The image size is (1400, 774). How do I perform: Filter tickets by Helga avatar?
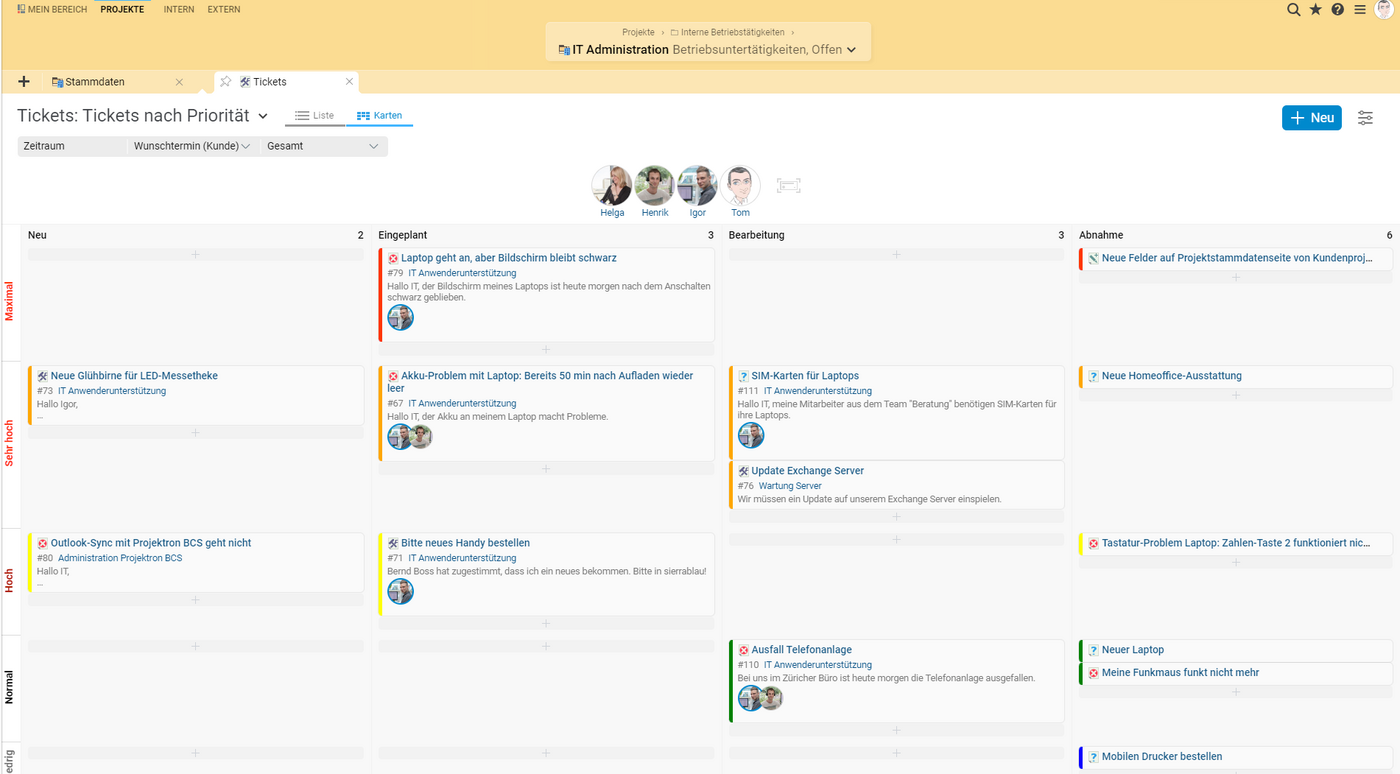612,186
